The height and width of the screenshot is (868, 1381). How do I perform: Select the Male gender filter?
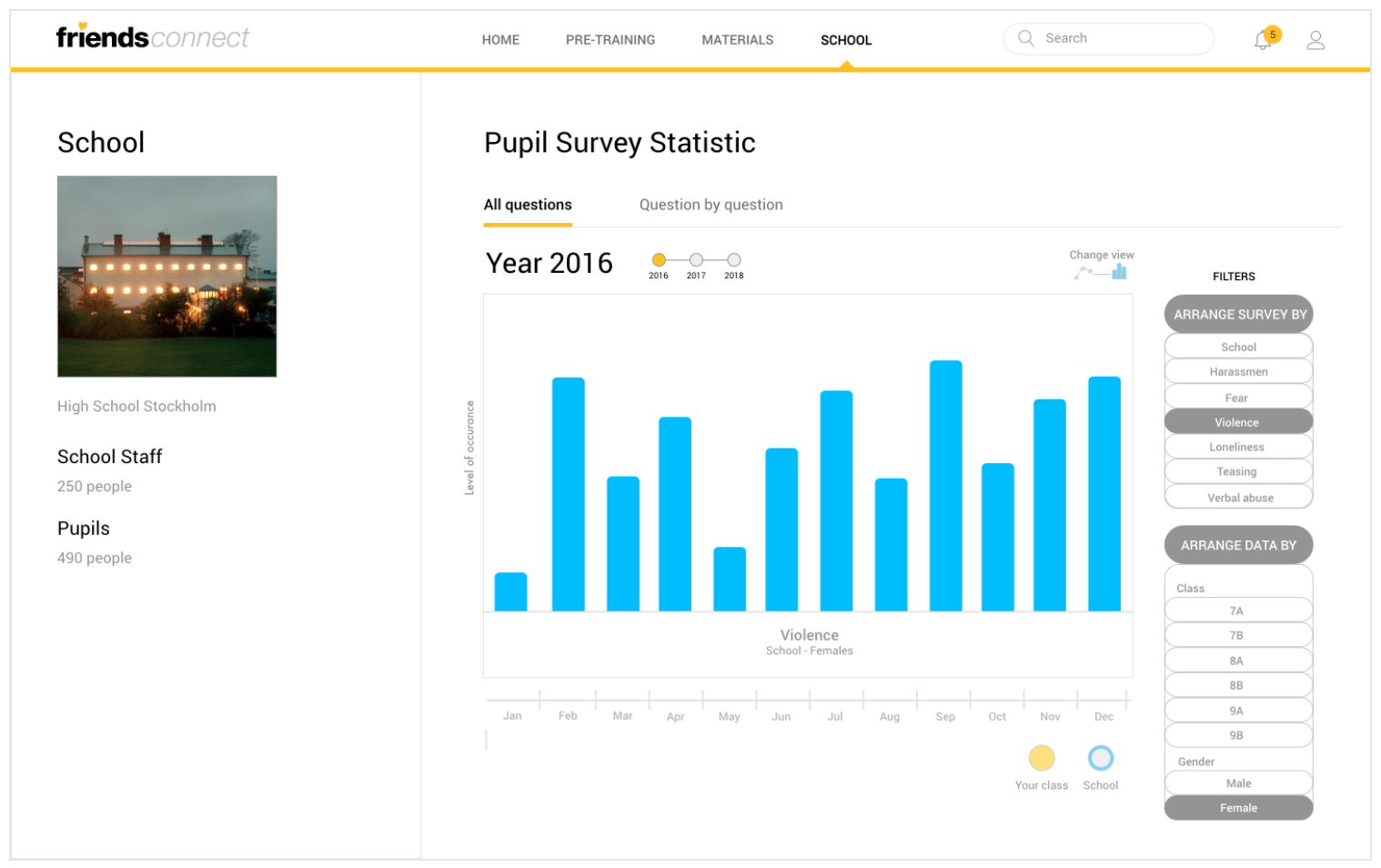click(1239, 783)
